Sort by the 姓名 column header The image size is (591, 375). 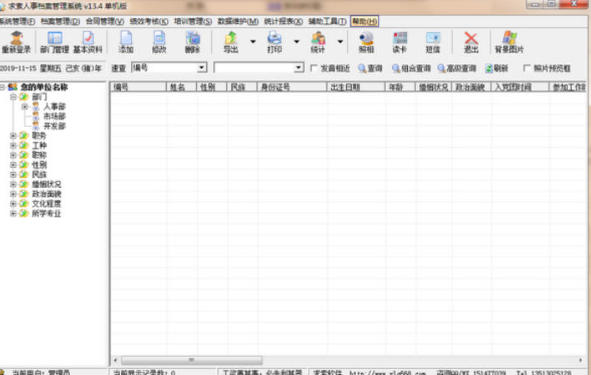point(181,87)
